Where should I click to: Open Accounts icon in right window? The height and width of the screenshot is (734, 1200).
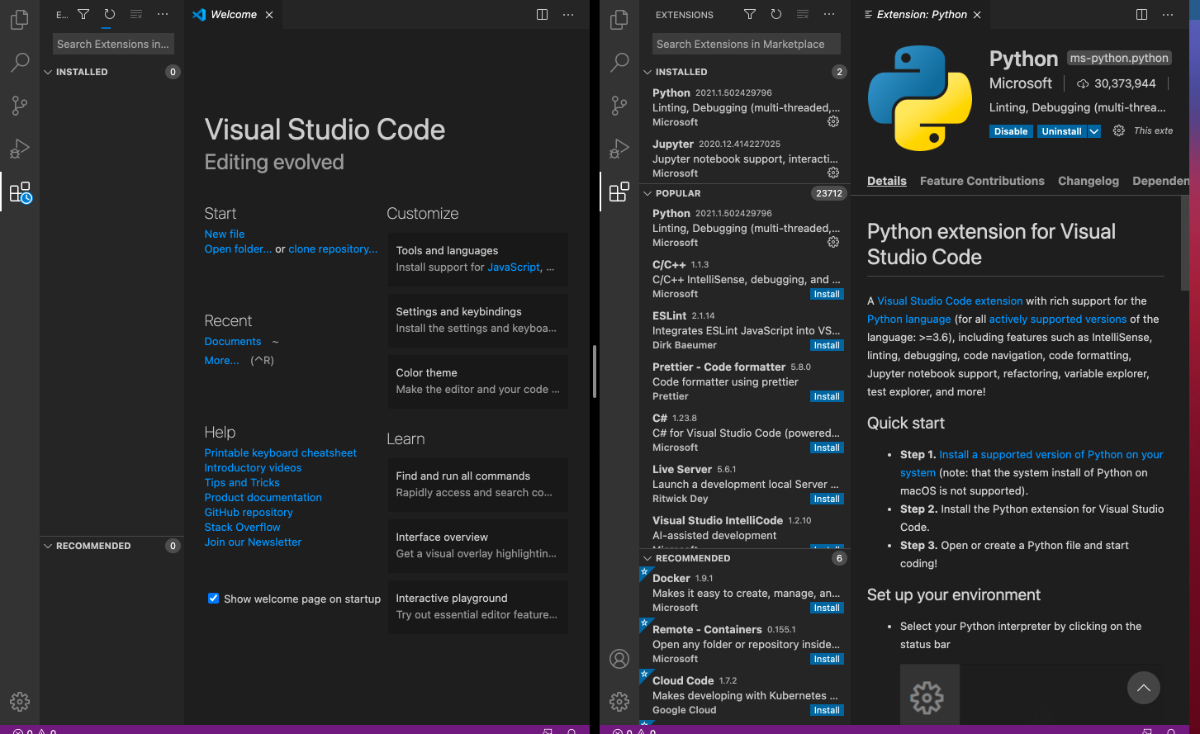click(619, 659)
